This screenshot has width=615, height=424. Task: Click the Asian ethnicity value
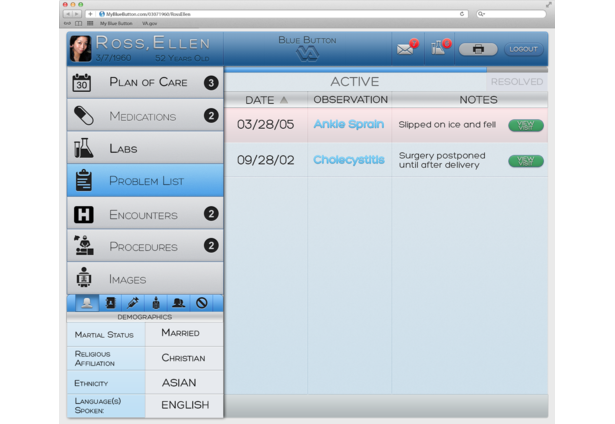pos(179,382)
